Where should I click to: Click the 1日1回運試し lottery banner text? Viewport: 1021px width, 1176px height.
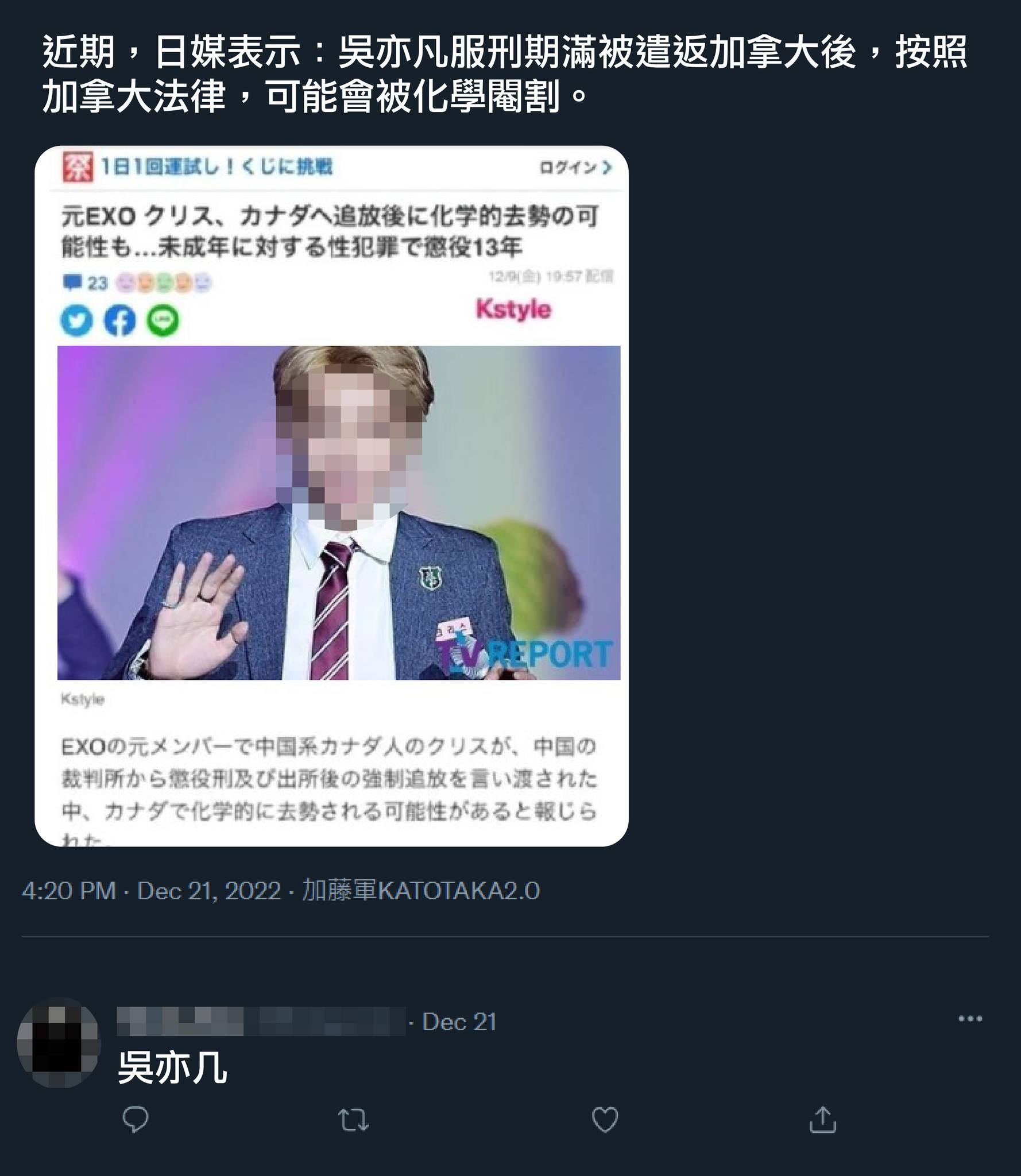coord(217,167)
